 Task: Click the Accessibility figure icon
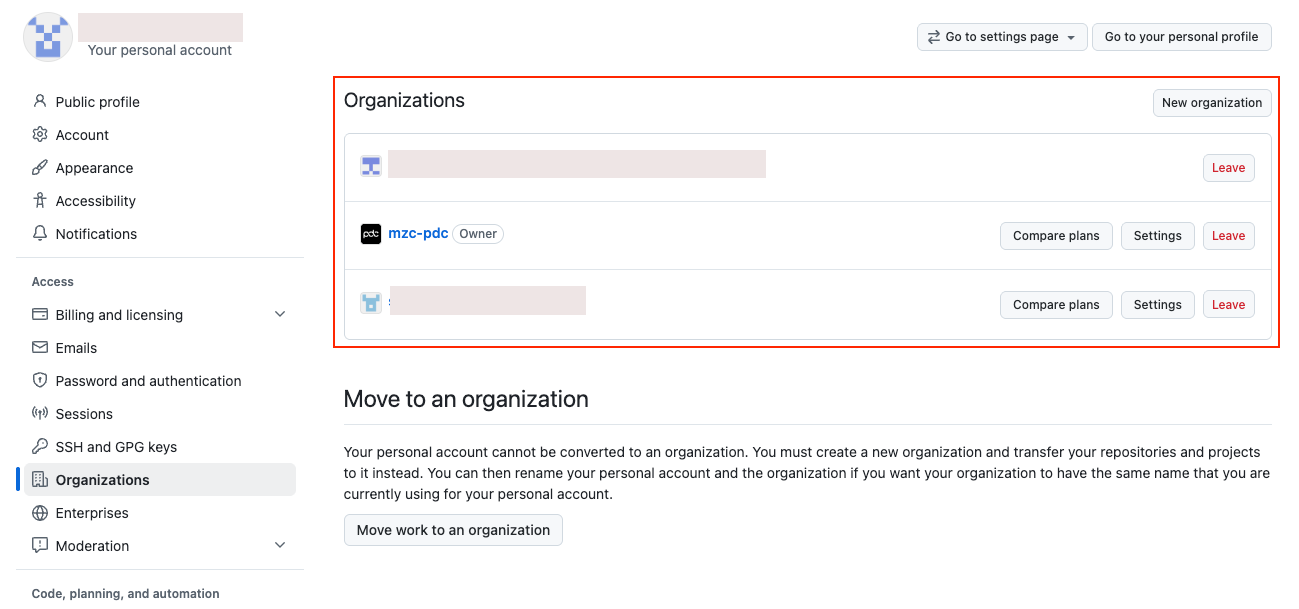coord(40,201)
